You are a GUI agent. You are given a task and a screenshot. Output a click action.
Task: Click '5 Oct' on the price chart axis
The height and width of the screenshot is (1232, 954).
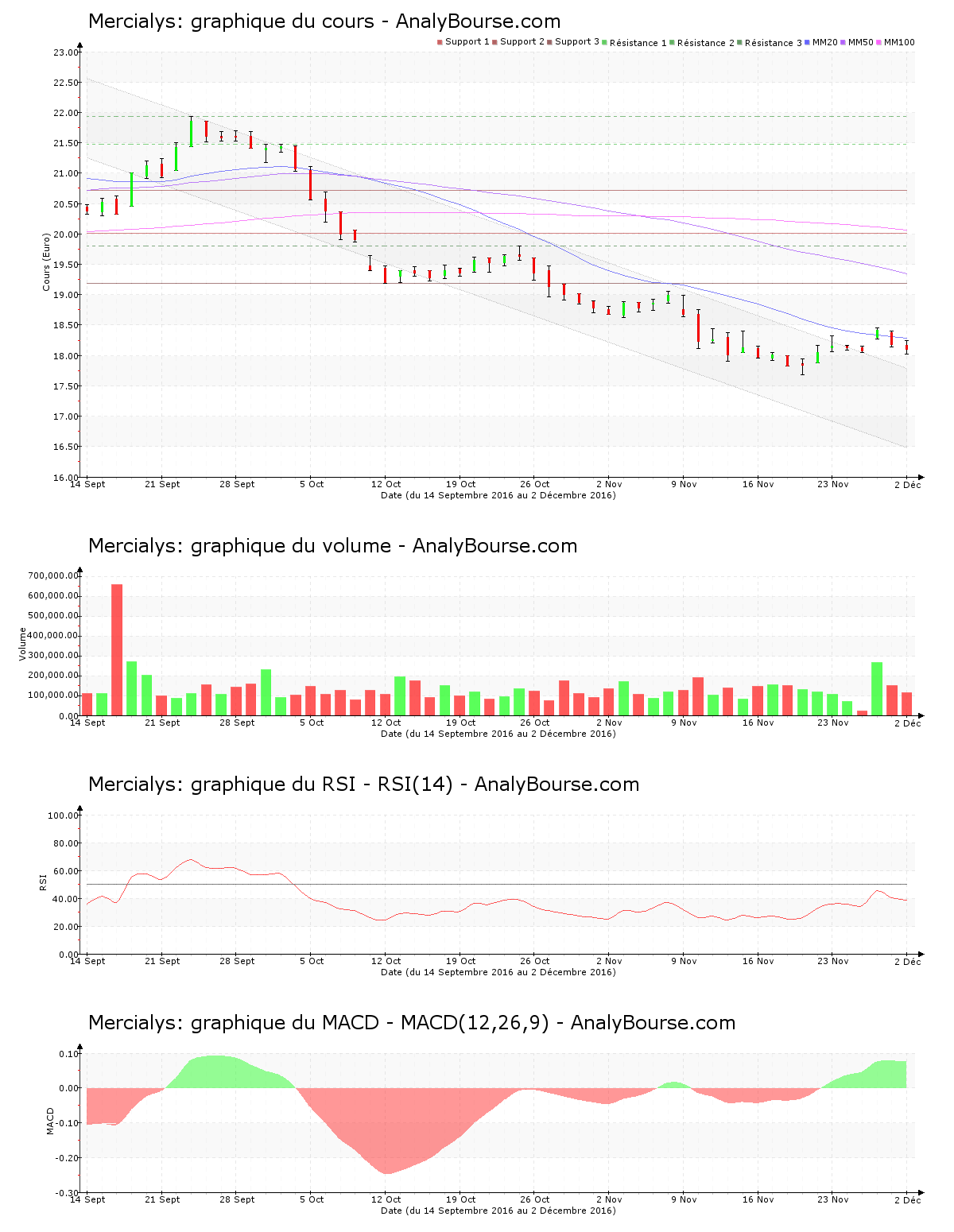point(312,484)
